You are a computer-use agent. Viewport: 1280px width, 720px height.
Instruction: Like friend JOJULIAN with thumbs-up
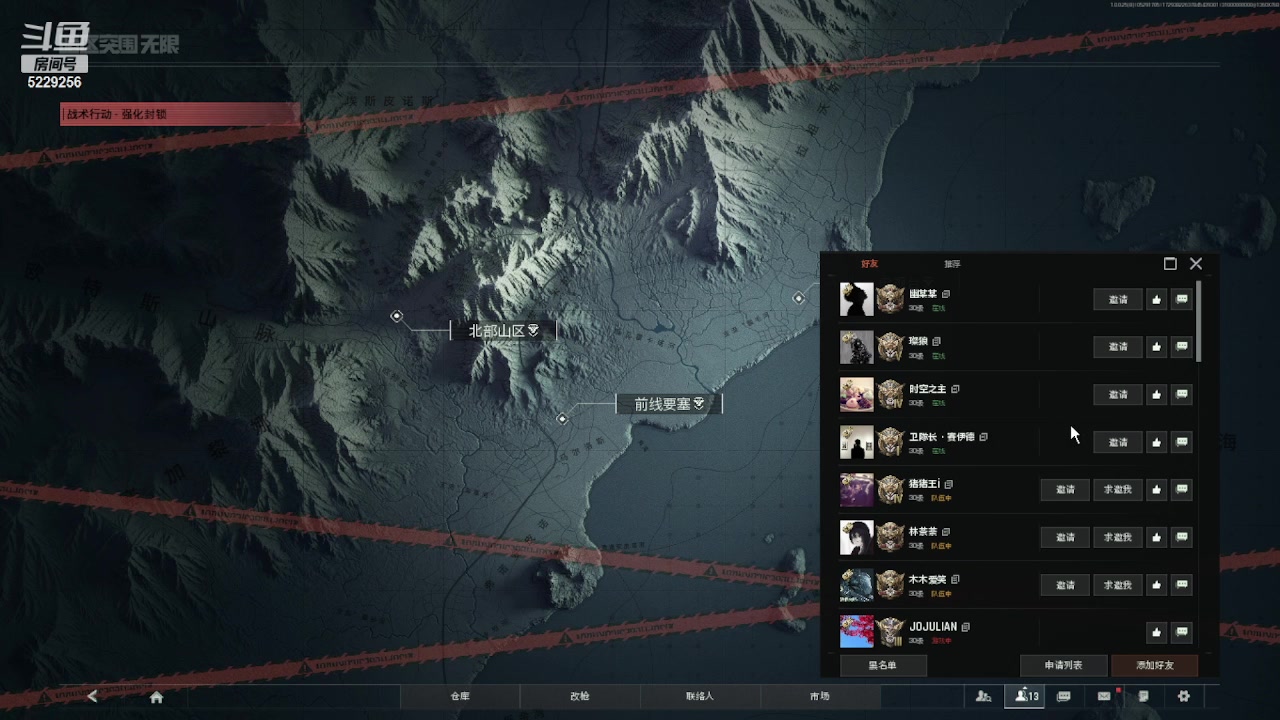tap(1157, 632)
